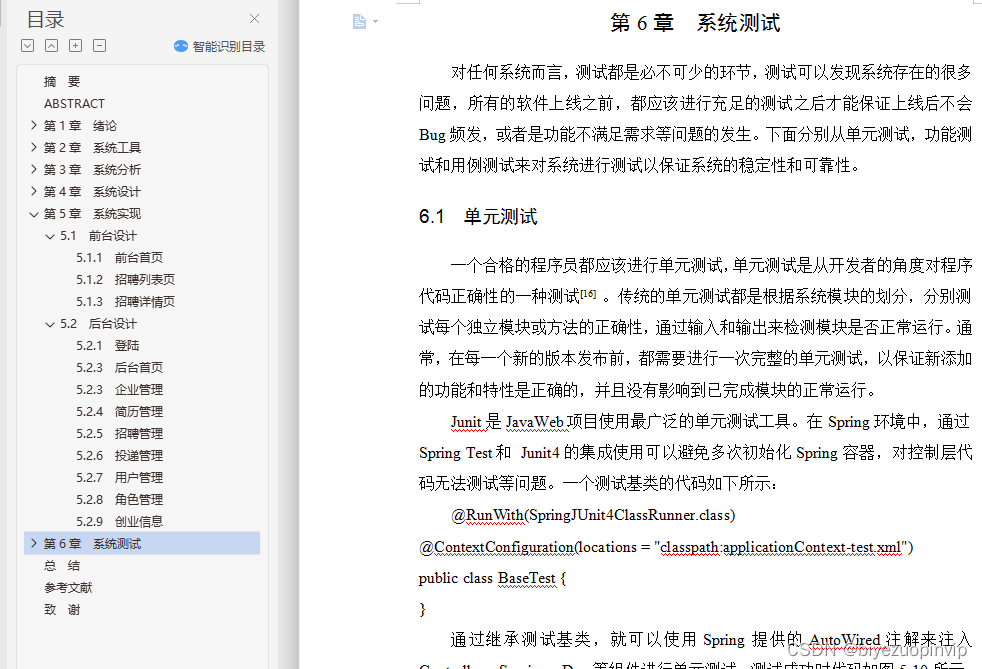Click the collapse-all-levels up-arrow icon
982x669 pixels.
pos(51,46)
